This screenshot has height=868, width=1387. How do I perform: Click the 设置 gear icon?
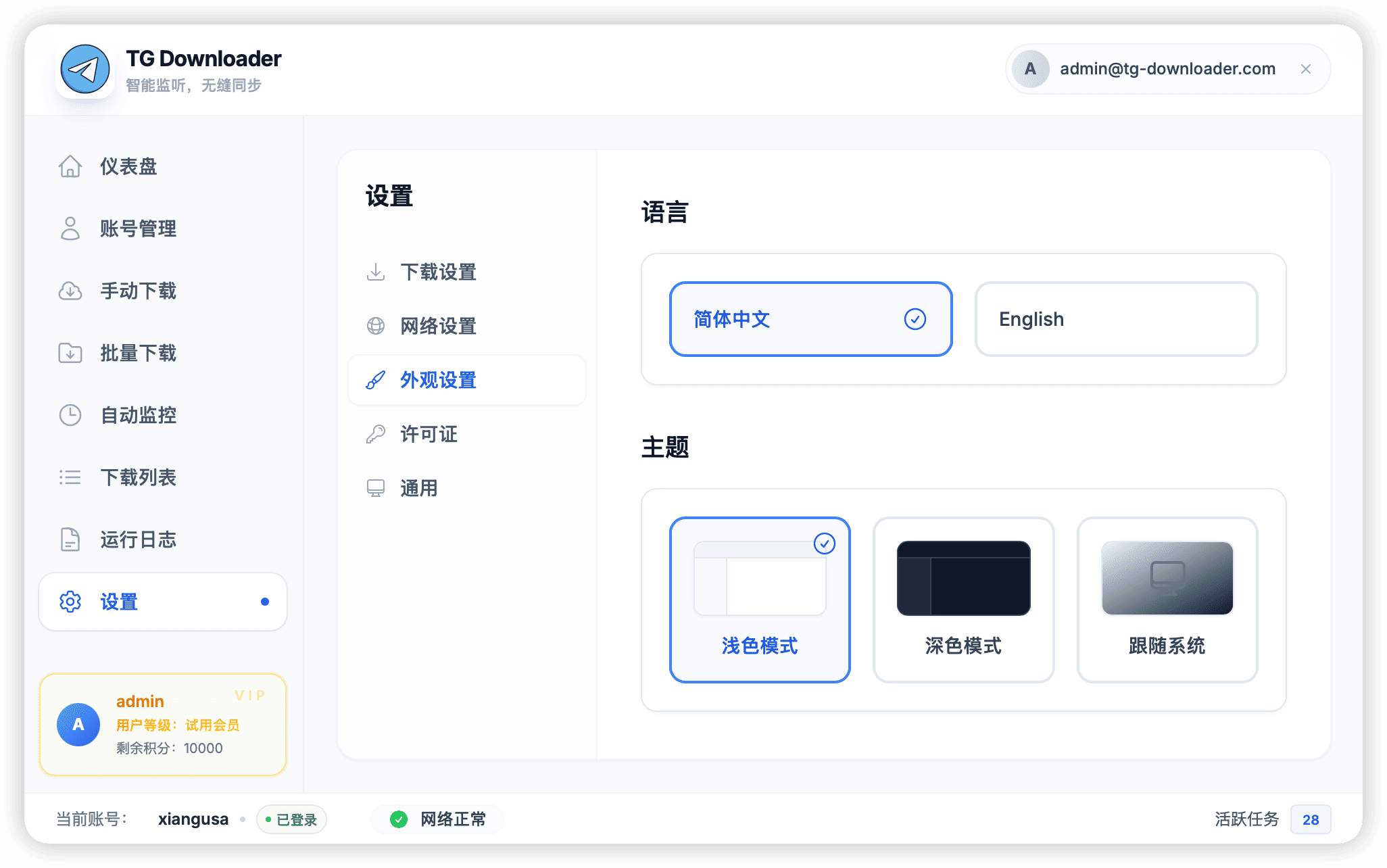pos(69,602)
